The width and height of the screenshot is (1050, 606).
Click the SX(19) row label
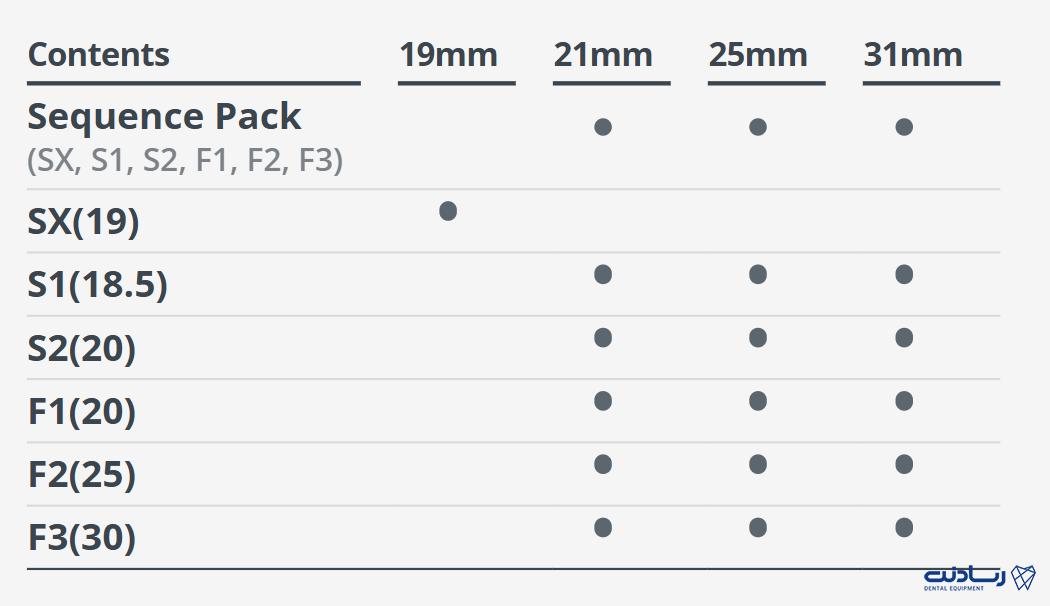click(83, 221)
